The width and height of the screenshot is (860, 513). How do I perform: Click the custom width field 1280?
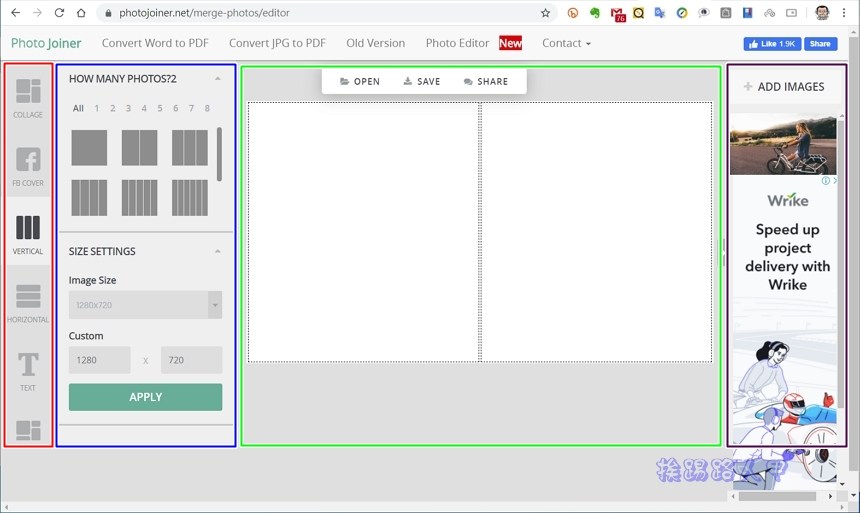[x=99, y=360]
